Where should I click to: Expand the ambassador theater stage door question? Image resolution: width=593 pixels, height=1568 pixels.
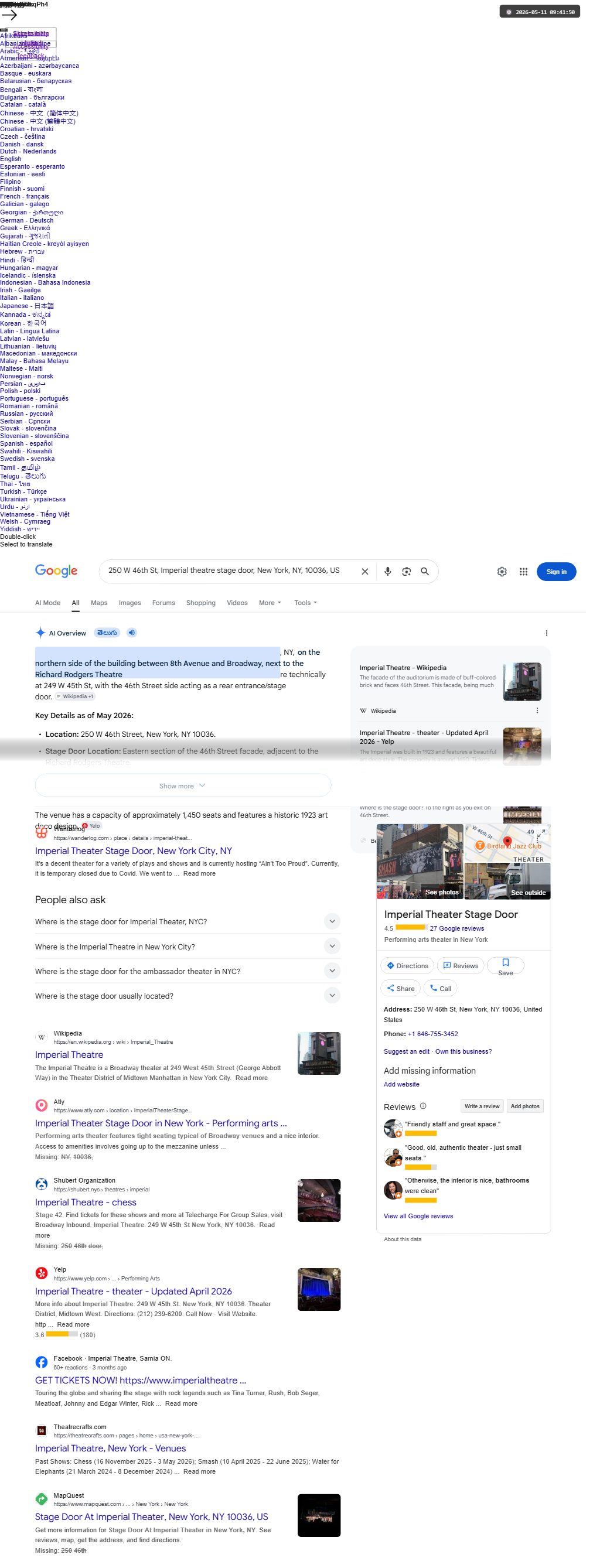190,982
